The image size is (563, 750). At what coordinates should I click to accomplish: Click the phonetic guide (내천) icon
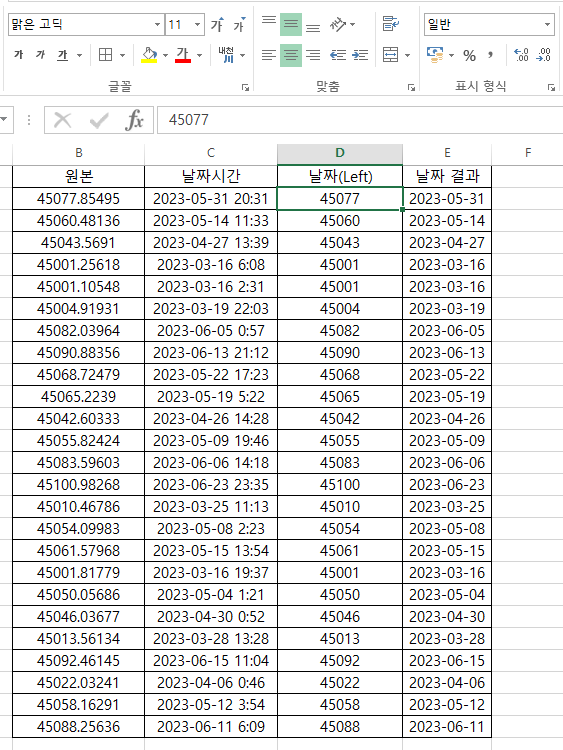(x=226, y=55)
